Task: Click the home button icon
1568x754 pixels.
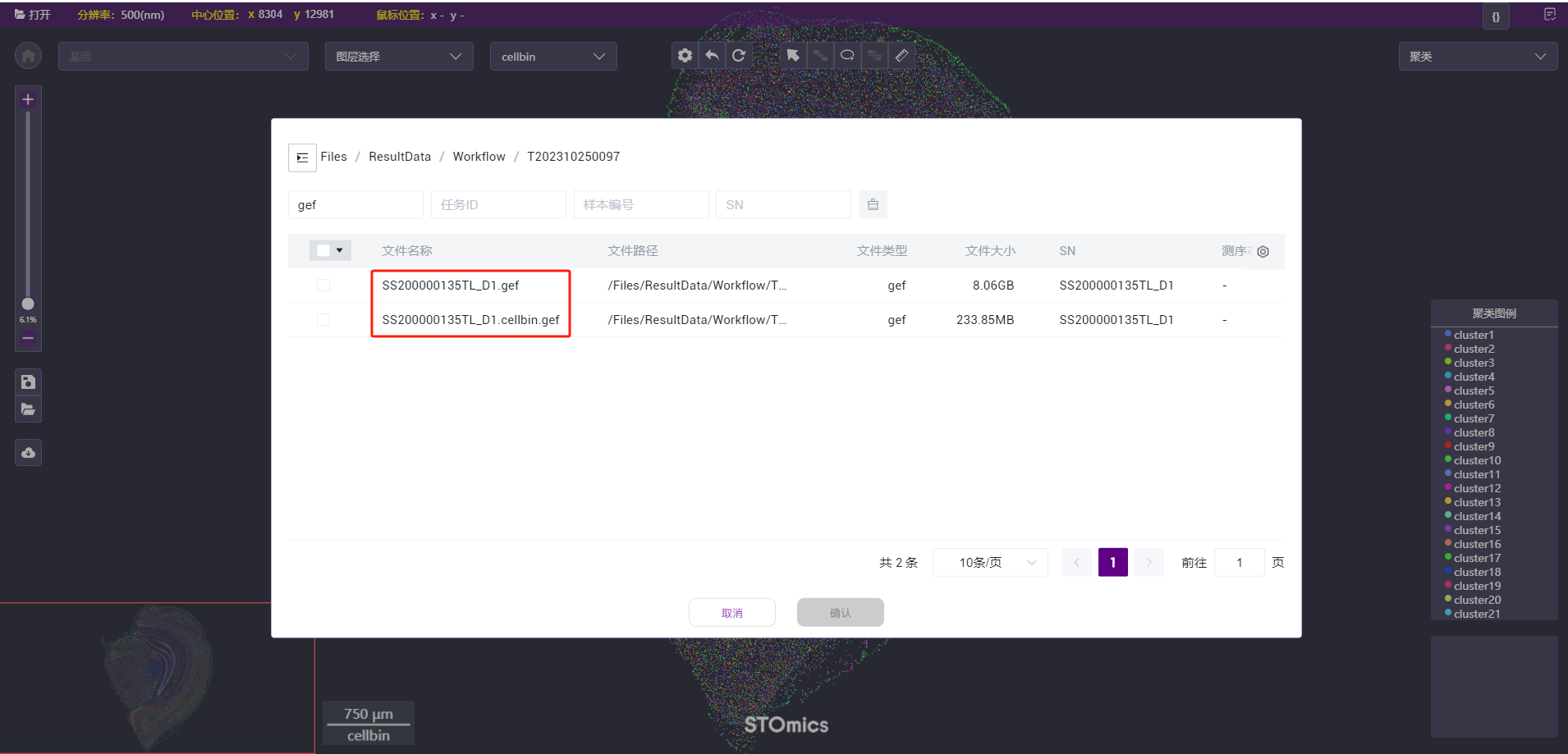Action: click(28, 56)
